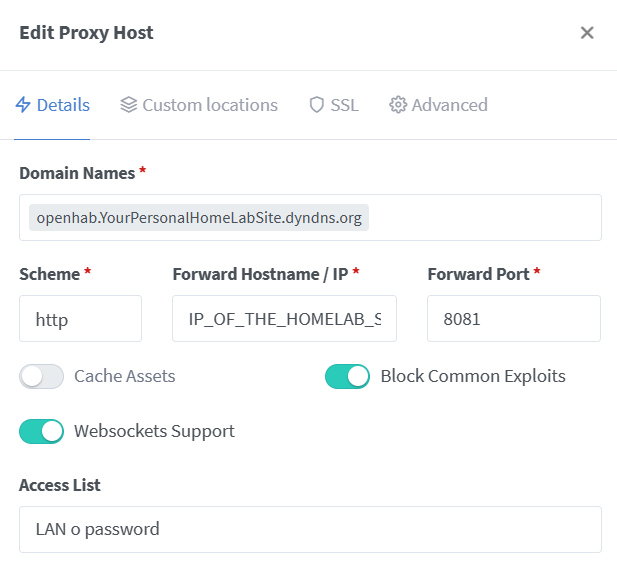The width and height of the screenshot is (617, 575).
Task: Disable Block Common Exploits toggle
Action: click(347, 377)
